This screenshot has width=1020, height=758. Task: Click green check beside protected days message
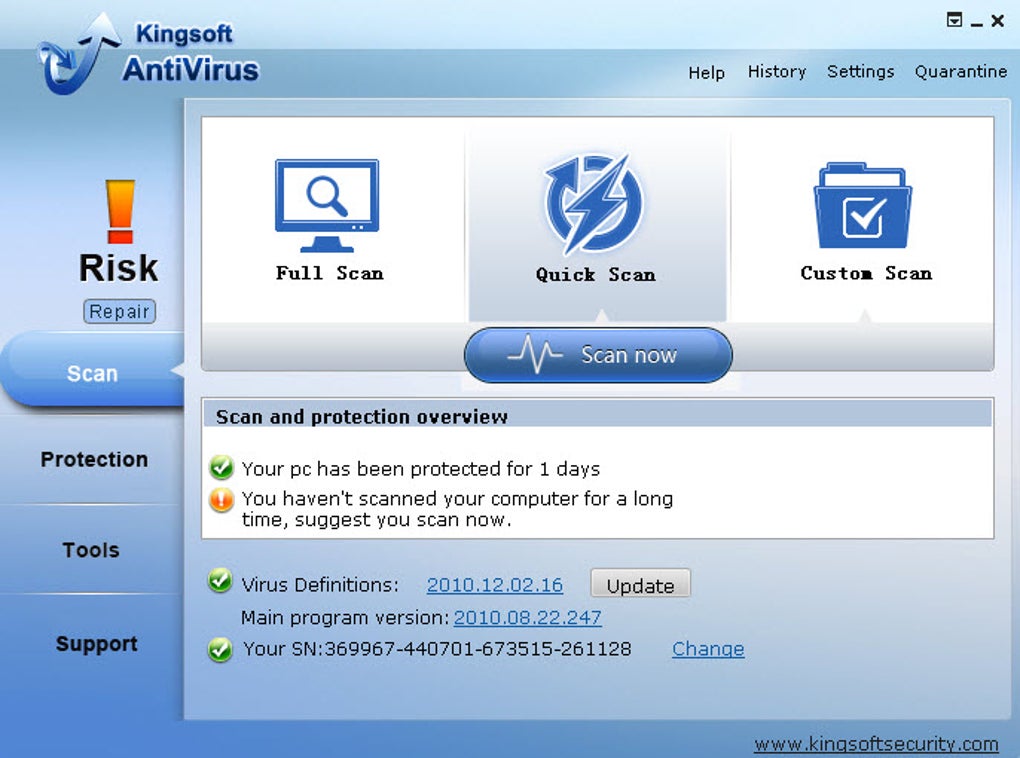click(x=221, y=467)
